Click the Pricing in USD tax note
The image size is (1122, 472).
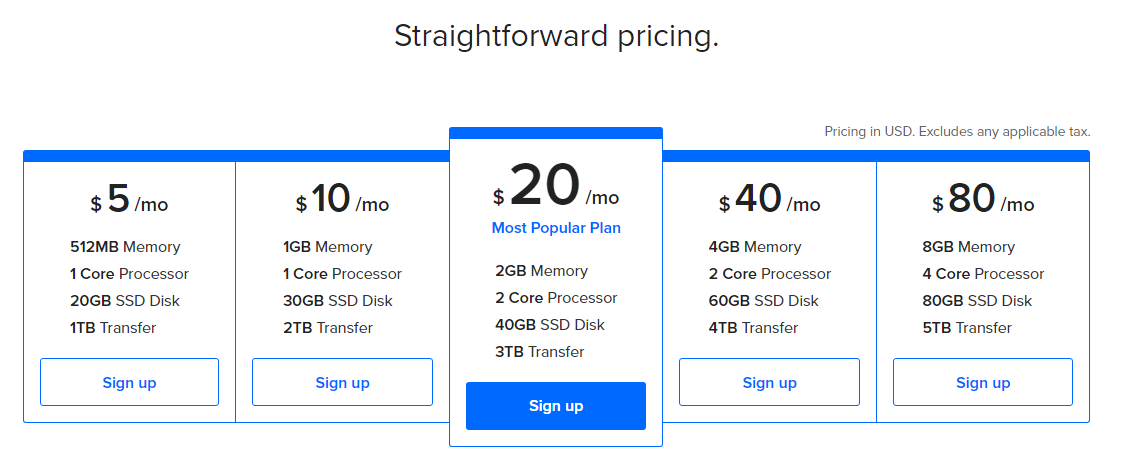[x=957, y=131]
